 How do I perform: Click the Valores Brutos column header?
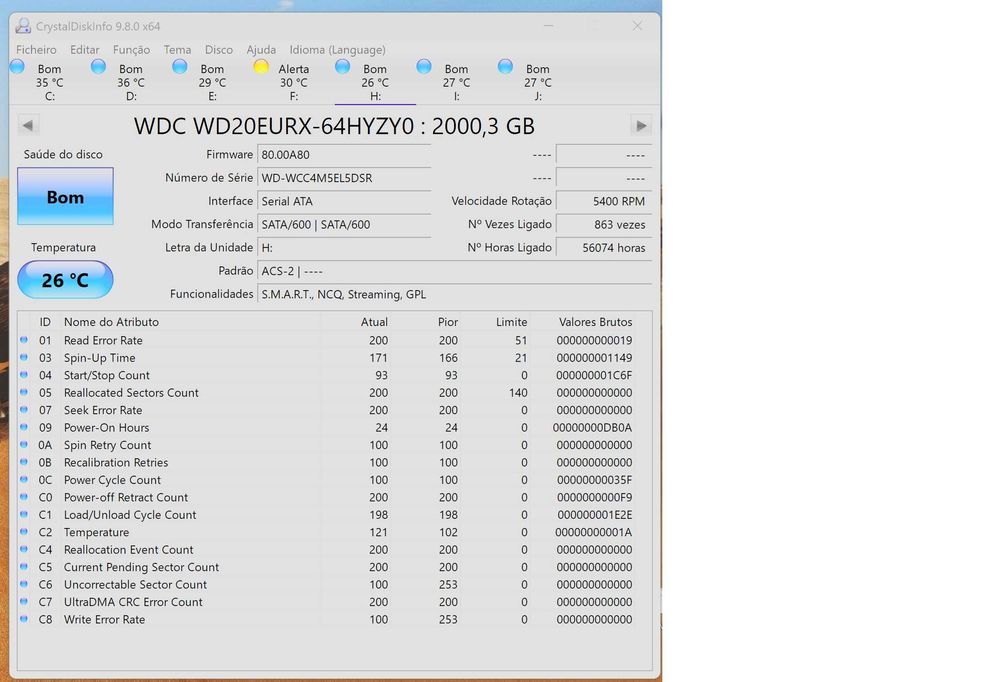click(596, 322)
